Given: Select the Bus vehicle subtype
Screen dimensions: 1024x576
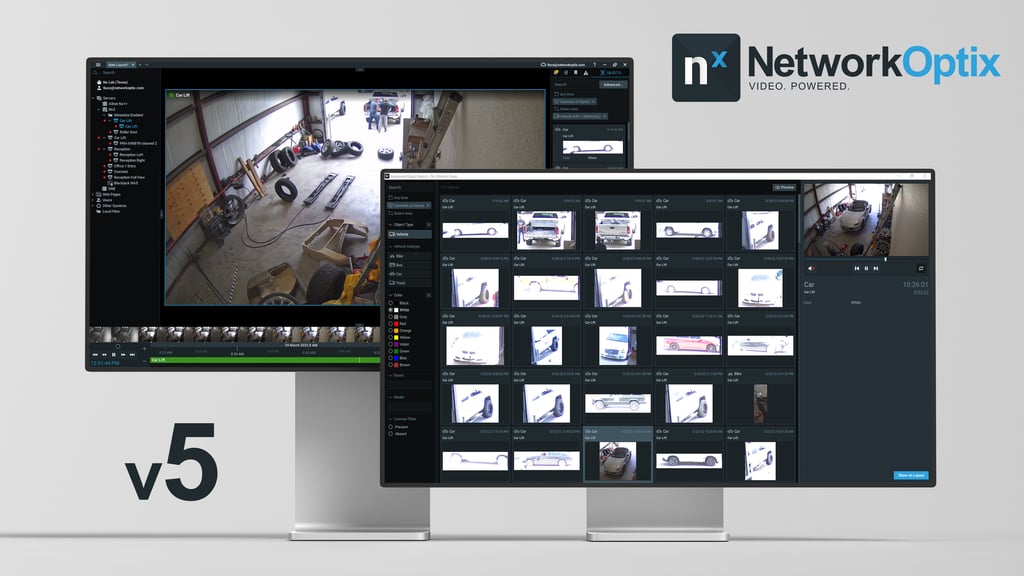Looking at the screenshot, I should click(409, 265).
